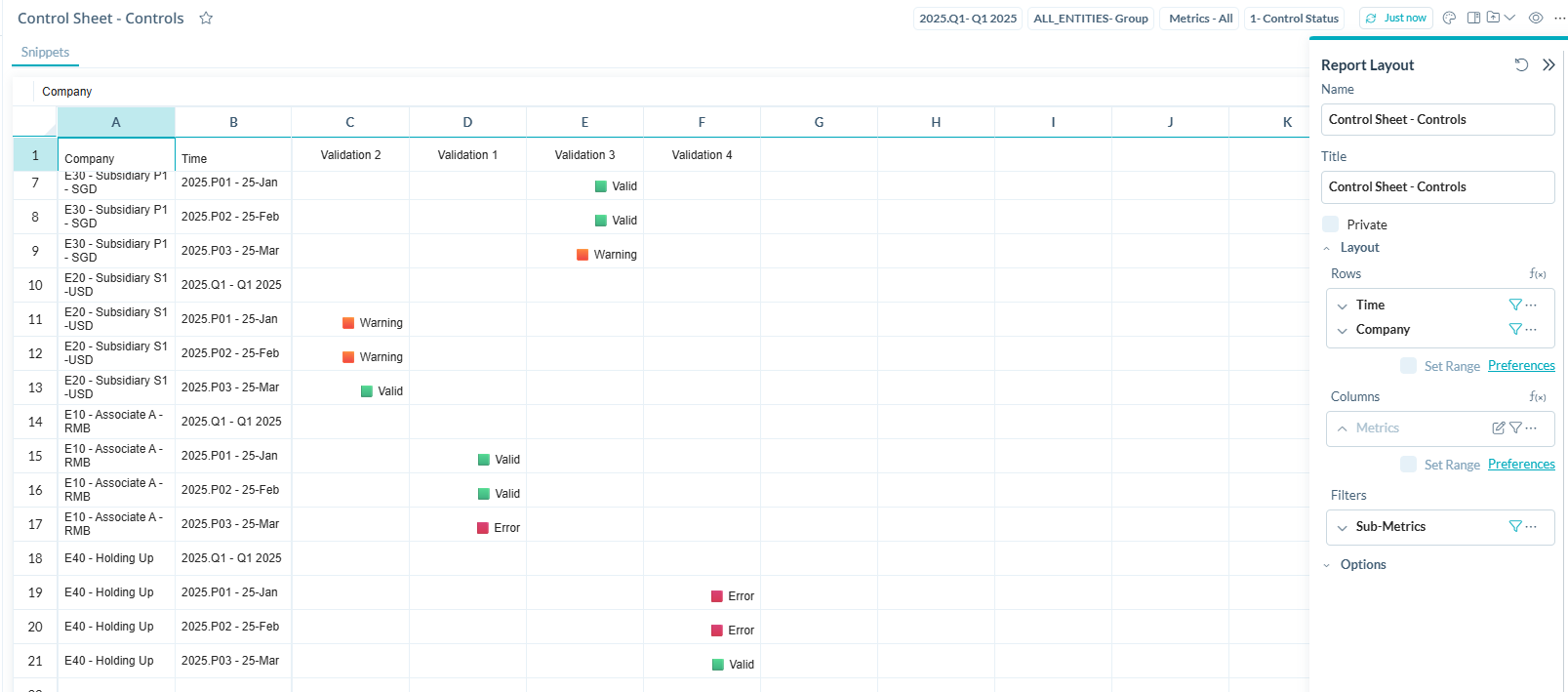Open the color theme palette icon
The image size is (1568, 692).
(x=1449, y=18)
